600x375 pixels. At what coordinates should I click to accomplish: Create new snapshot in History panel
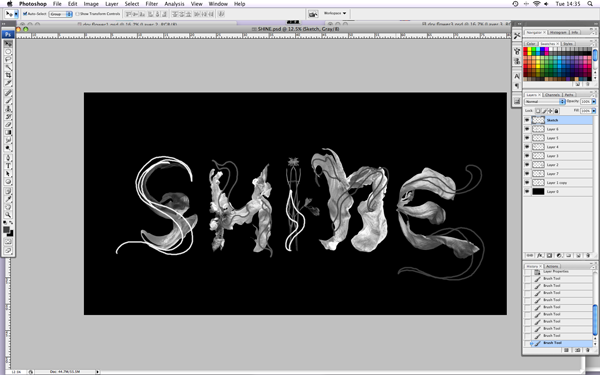[x=577, y=350]
